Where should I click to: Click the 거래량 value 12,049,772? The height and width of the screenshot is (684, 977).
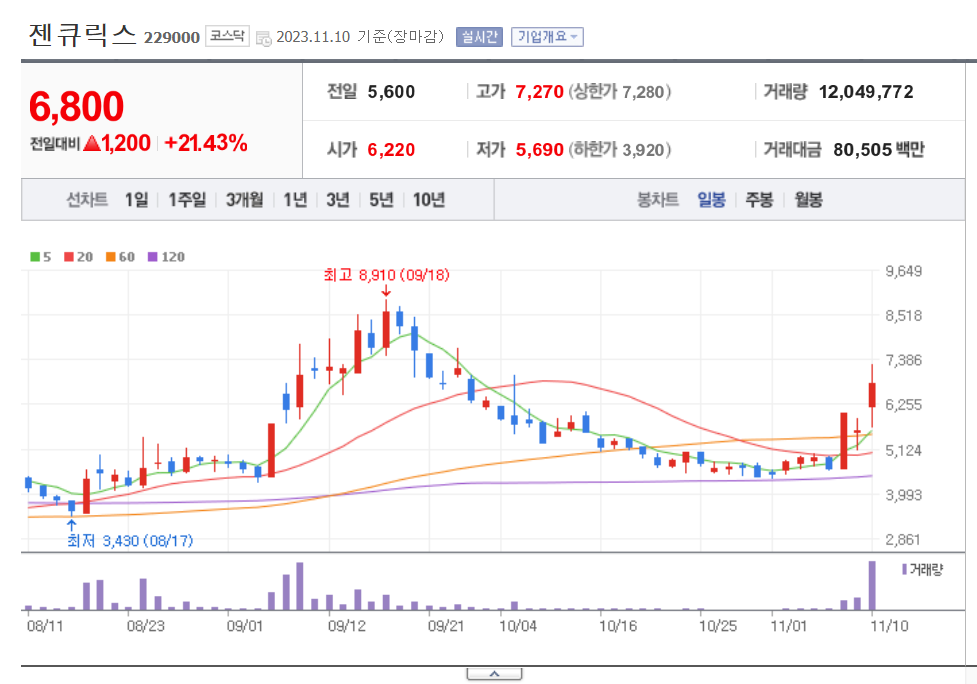coord(865,92)
